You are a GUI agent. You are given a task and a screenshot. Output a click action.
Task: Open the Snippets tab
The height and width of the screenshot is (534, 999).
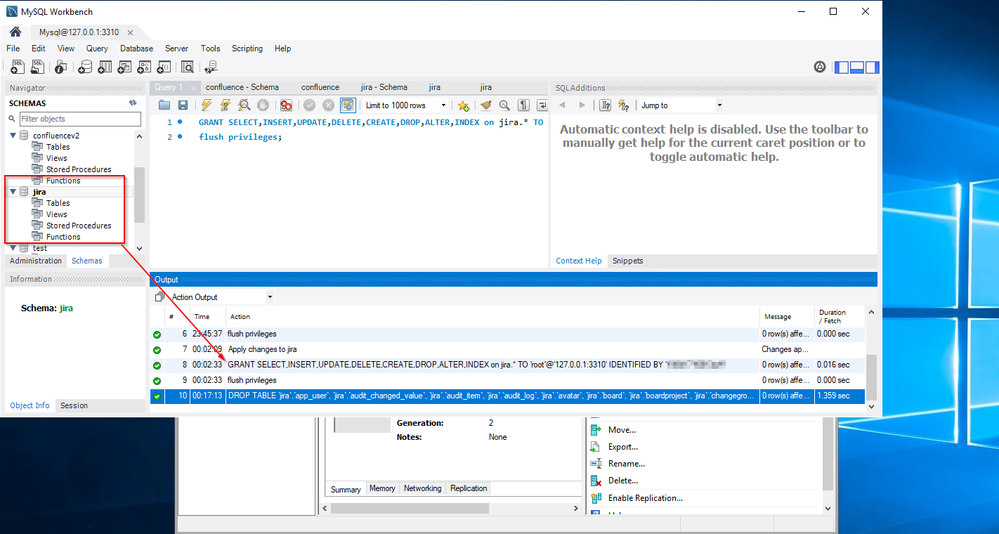click(628, 261)
